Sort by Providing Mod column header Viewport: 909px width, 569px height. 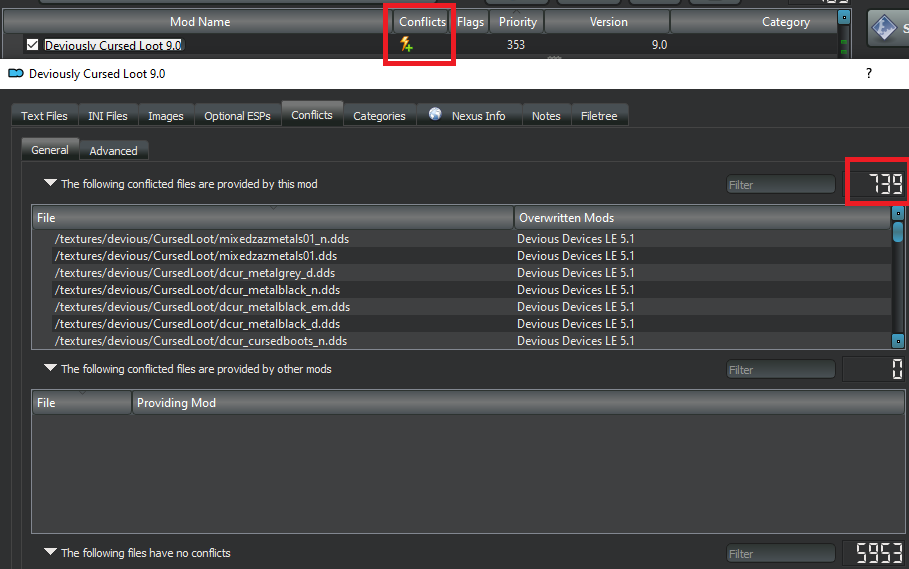tap(518, 403)
